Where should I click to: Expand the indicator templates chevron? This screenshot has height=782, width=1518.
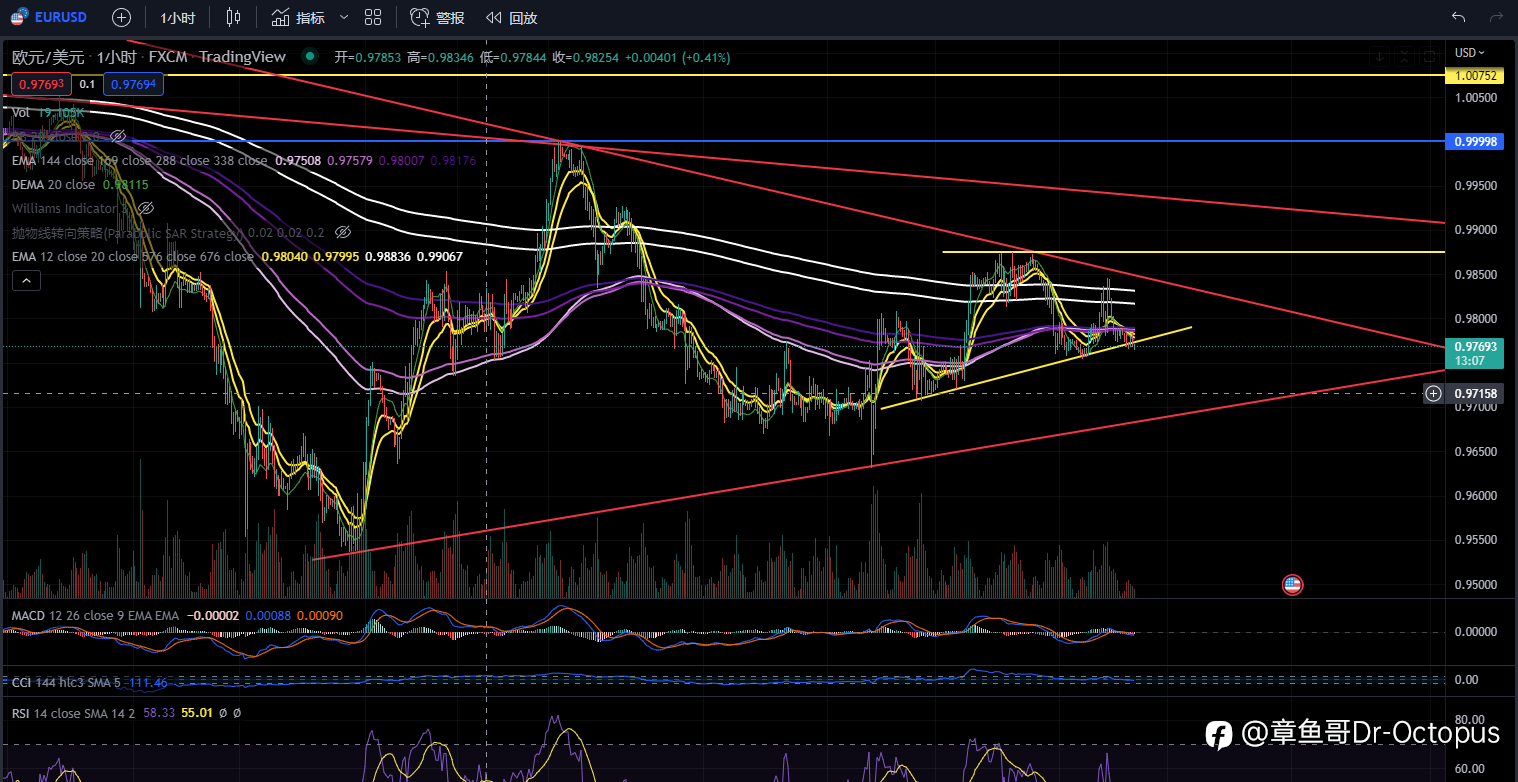point(344,17)
